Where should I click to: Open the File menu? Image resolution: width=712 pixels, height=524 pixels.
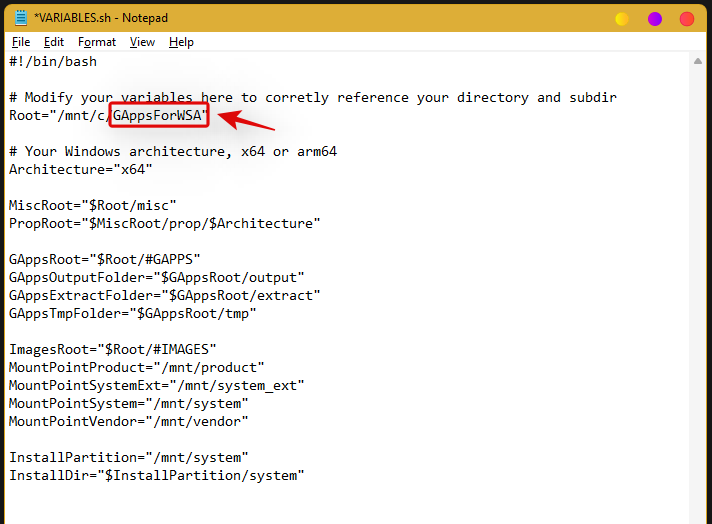(21, 42)
